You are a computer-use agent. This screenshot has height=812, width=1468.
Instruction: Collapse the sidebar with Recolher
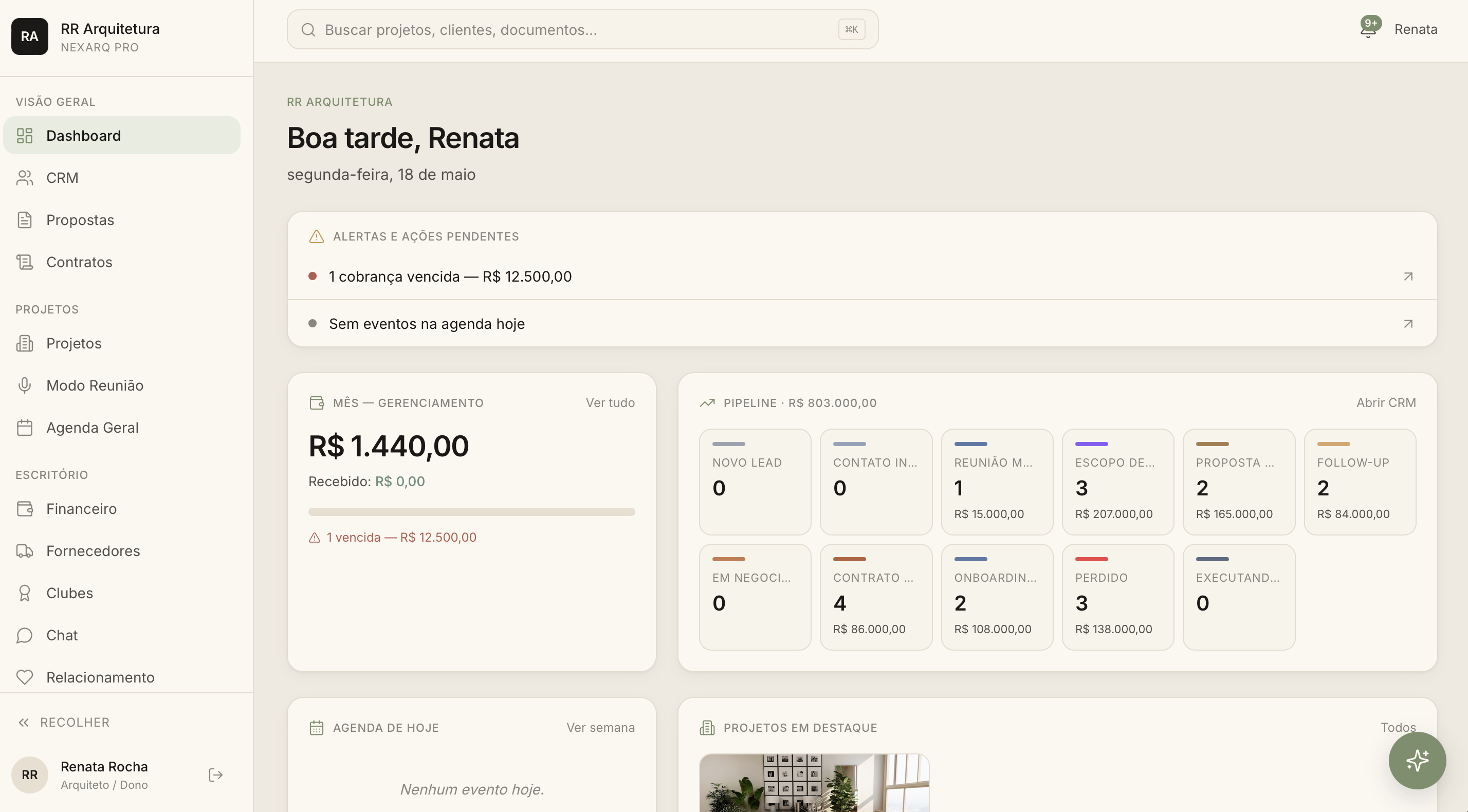pyautogui.click(x=64, y=723)
